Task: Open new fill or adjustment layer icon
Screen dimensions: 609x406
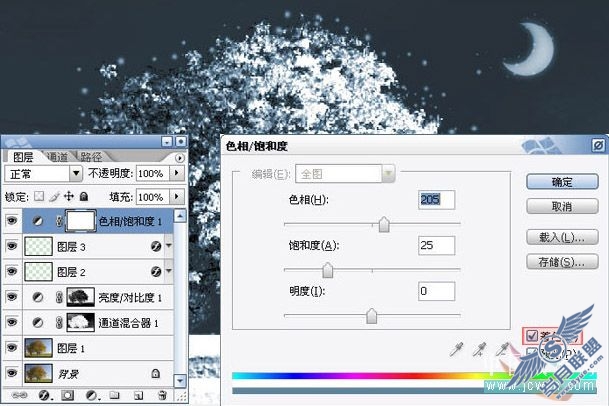Action: tap(92, 396)
